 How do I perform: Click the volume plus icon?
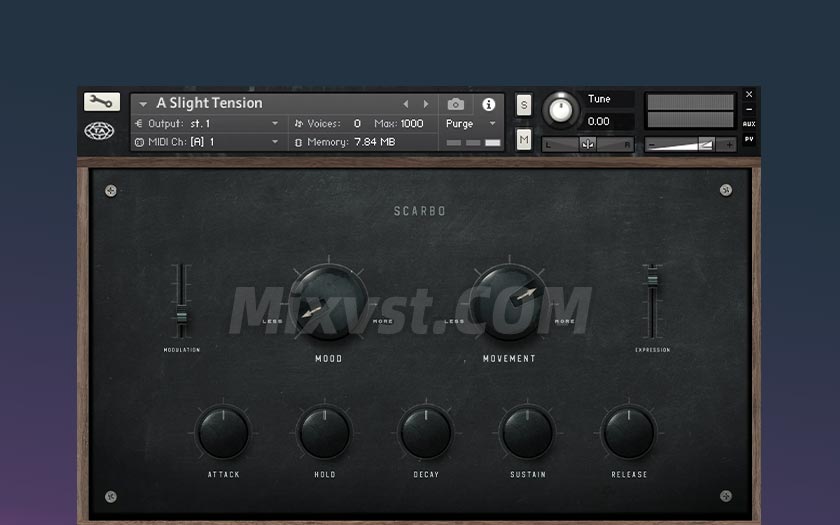tap(729, 144)
